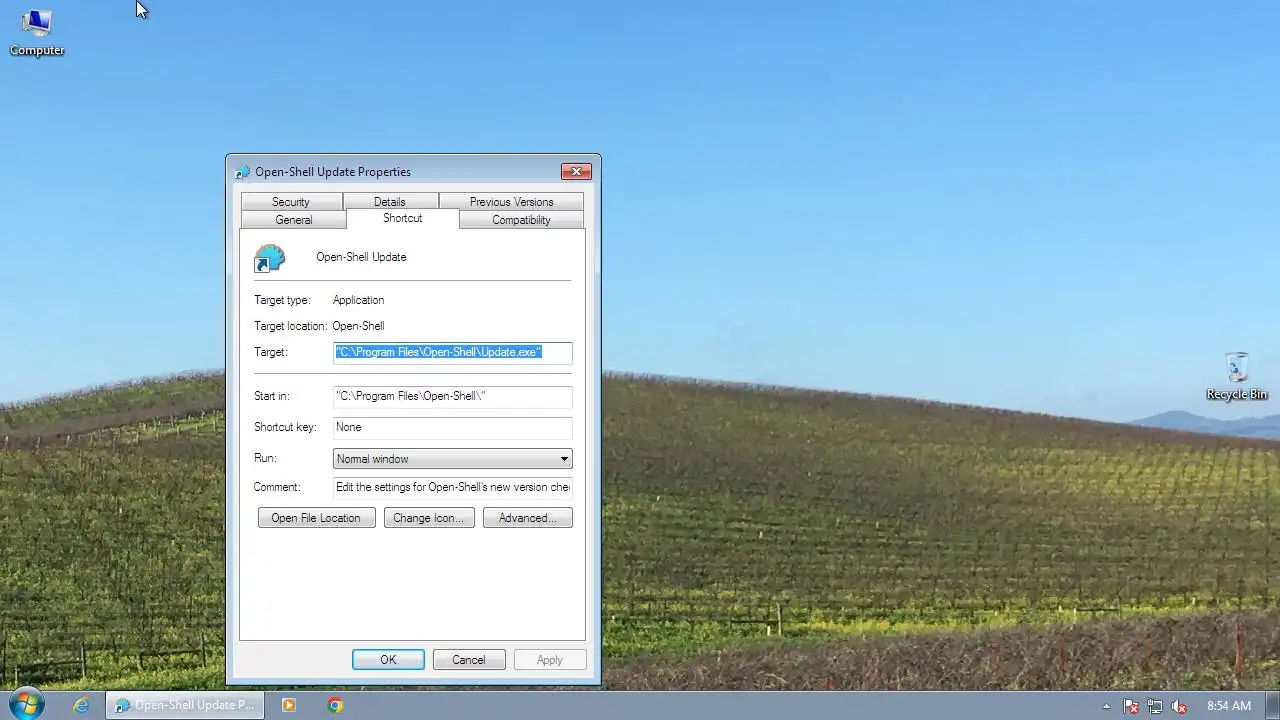Image resolution: width=1280 pixels, height=720 pixels.
Task: Click the 8:54 AM clock
Action: [1228, 706]
